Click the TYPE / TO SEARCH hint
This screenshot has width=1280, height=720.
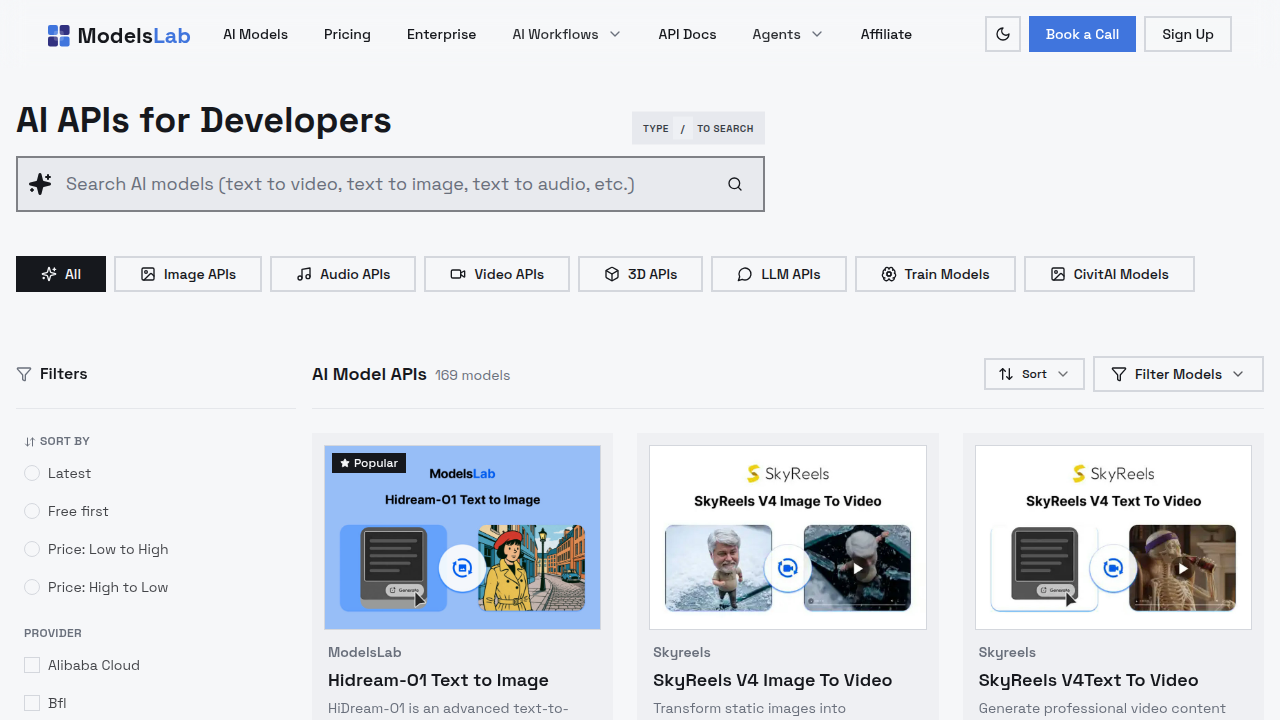[x=698, y=128]
